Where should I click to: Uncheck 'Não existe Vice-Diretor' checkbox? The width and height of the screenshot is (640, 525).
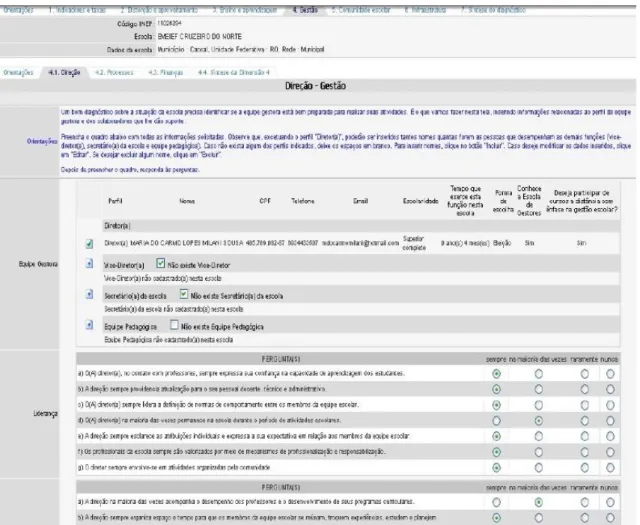pos(160,264)
